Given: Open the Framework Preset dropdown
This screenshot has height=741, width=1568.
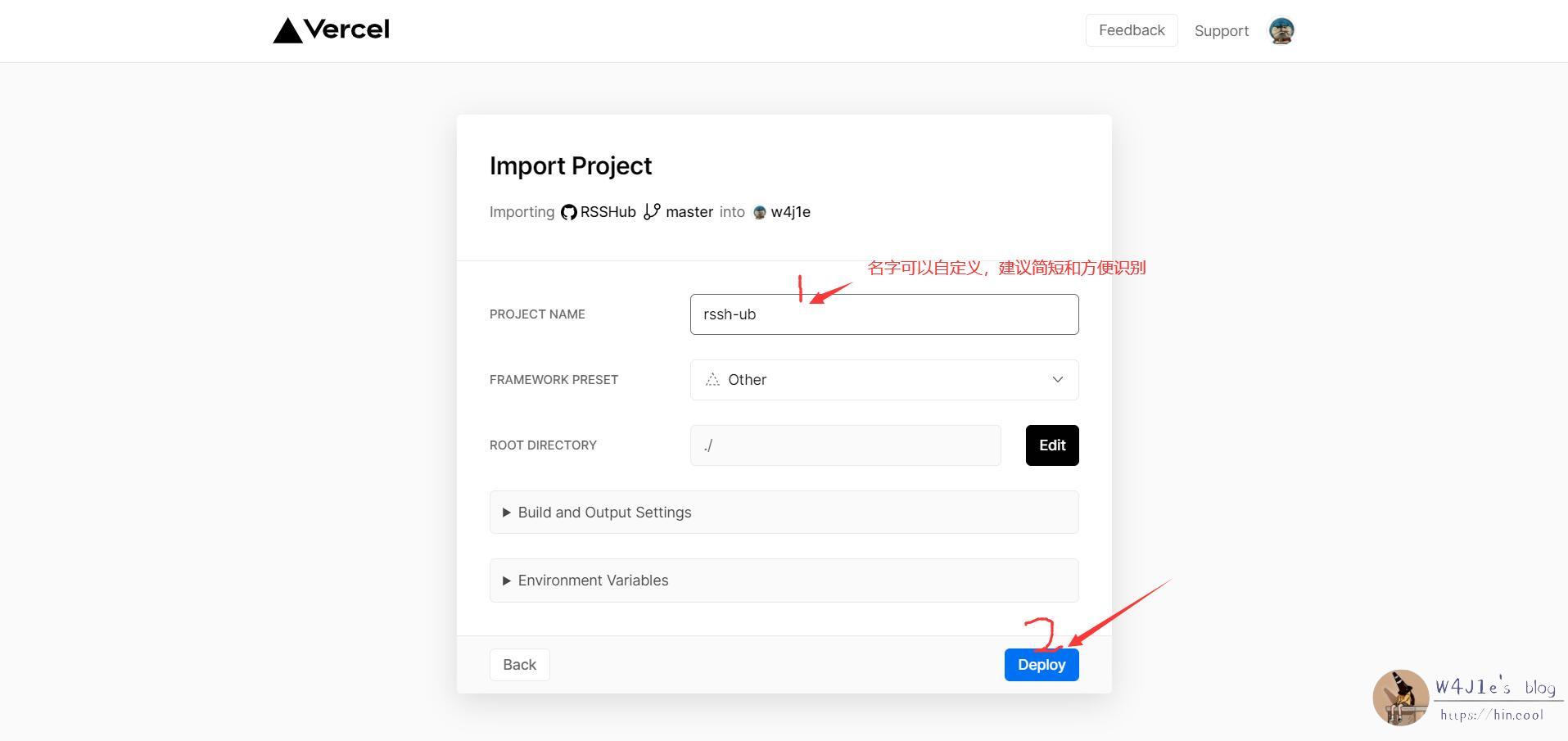Looking at the screenshot, I should click(884, 380).
